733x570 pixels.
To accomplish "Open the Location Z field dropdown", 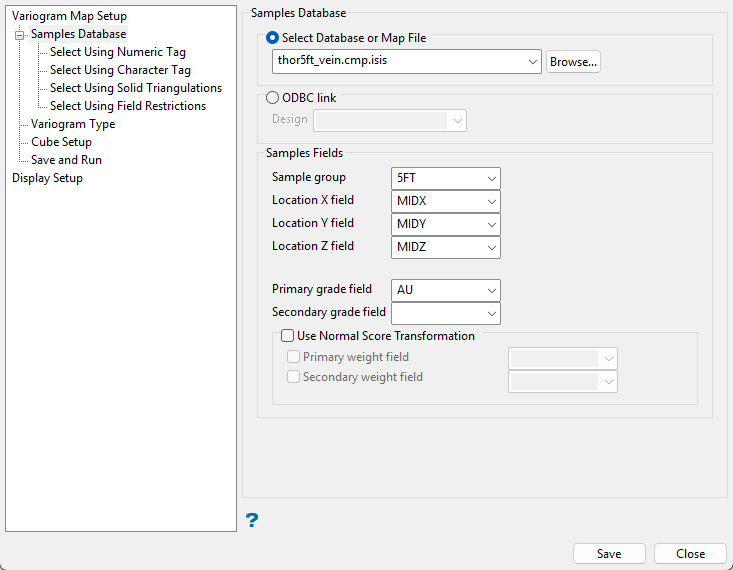I will [x=490, y=247].
